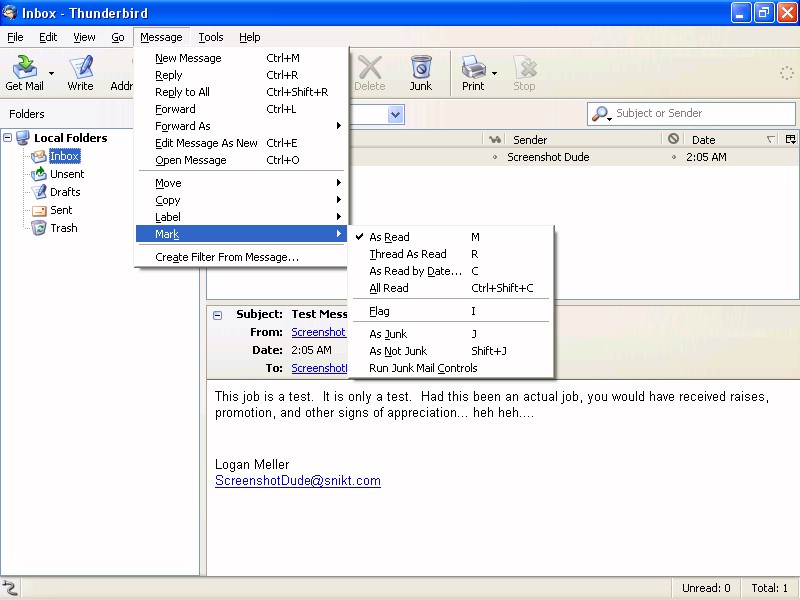Choose Reply in the Message menu

pos(241,75)
